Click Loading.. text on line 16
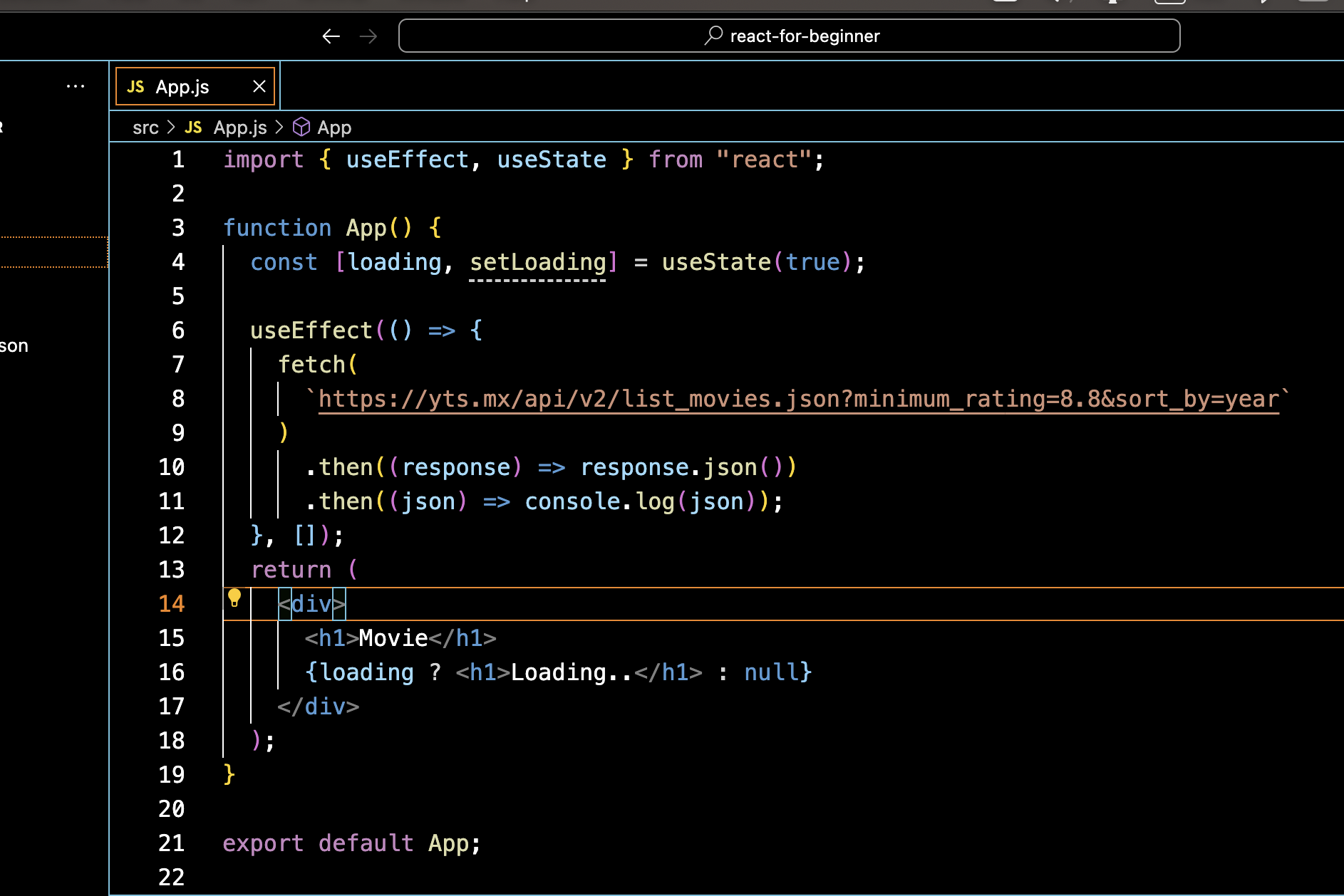This screenshot has height=896, width=1344. point(572,672)
